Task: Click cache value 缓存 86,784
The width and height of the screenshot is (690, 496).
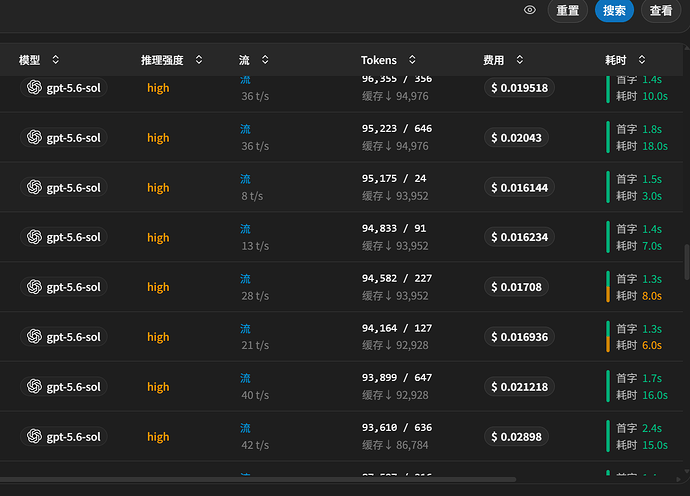Action: (395, 445)
